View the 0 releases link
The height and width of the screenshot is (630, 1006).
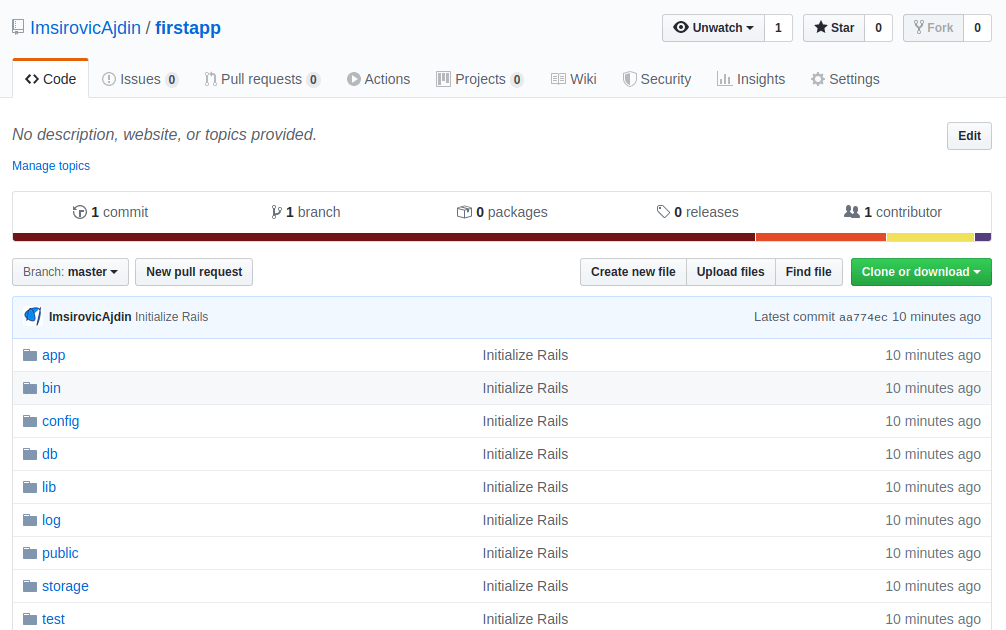697,212
